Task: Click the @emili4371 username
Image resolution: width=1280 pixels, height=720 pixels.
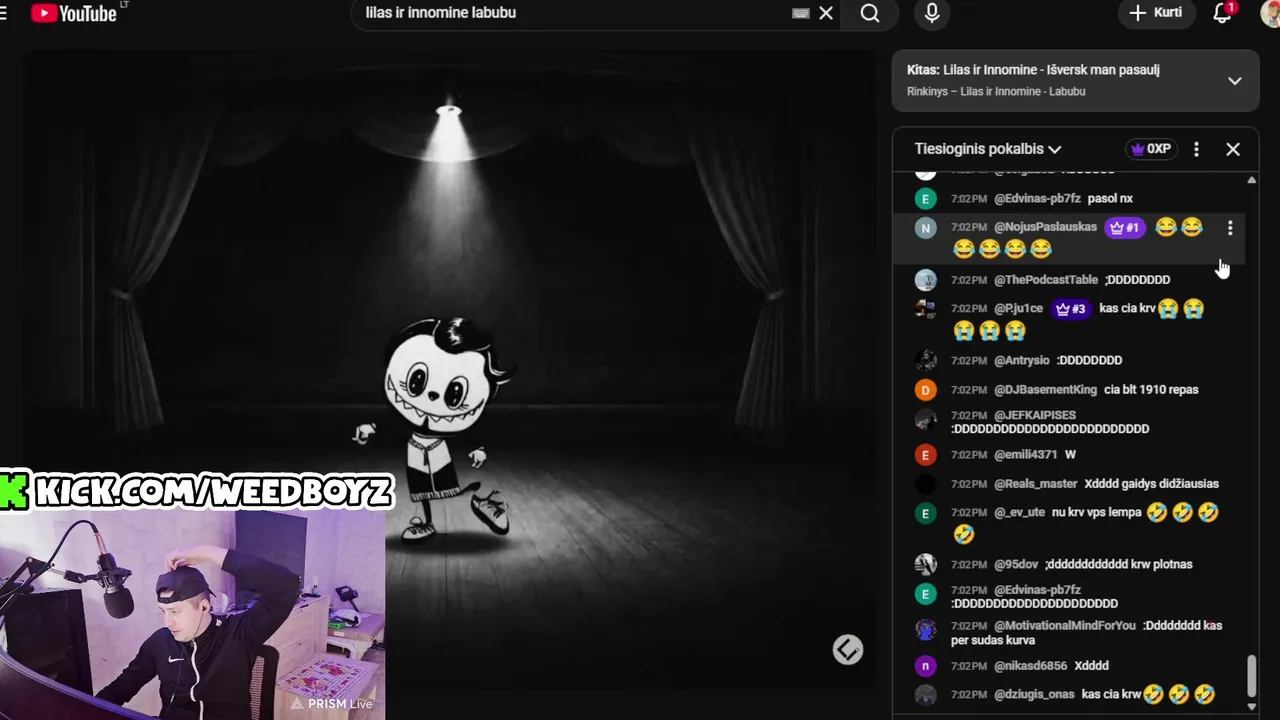Action: 1025,454
